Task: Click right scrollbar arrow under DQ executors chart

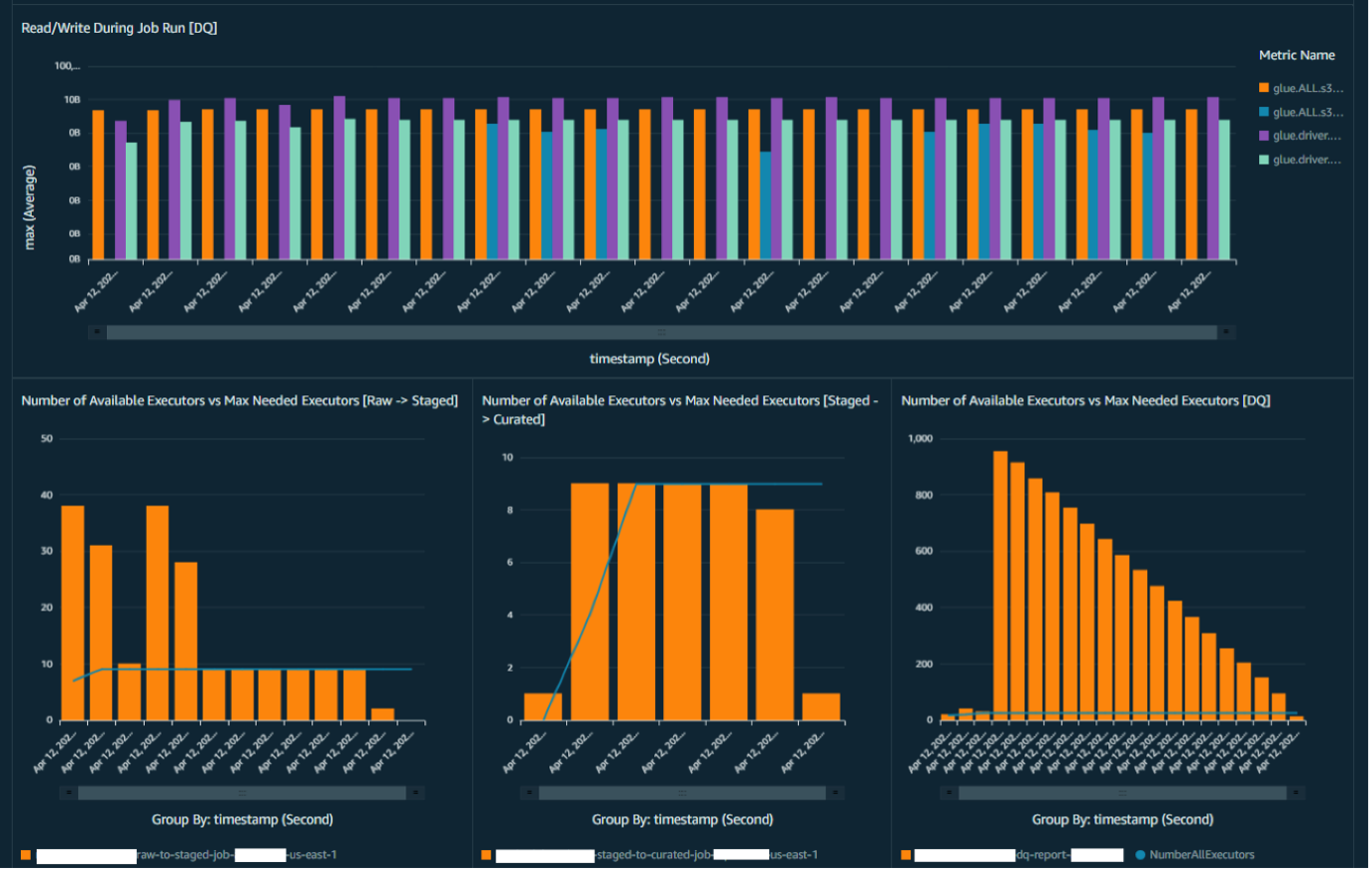Action: (1297, 793)
